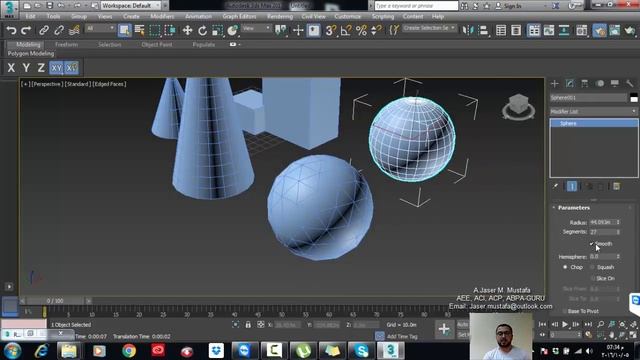Select the Chop radio button
This screenshot has width=640, height=360.
(x=565, y=267)
